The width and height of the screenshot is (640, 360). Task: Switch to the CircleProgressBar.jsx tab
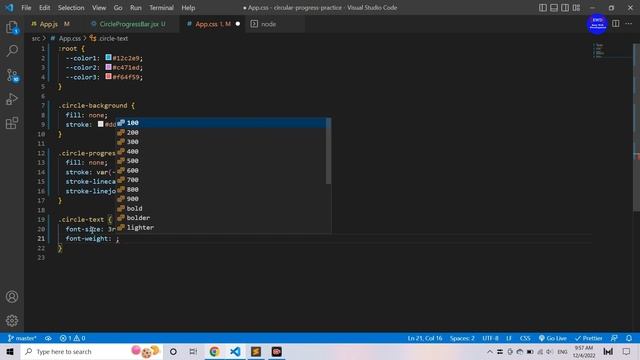click(129, 24)
